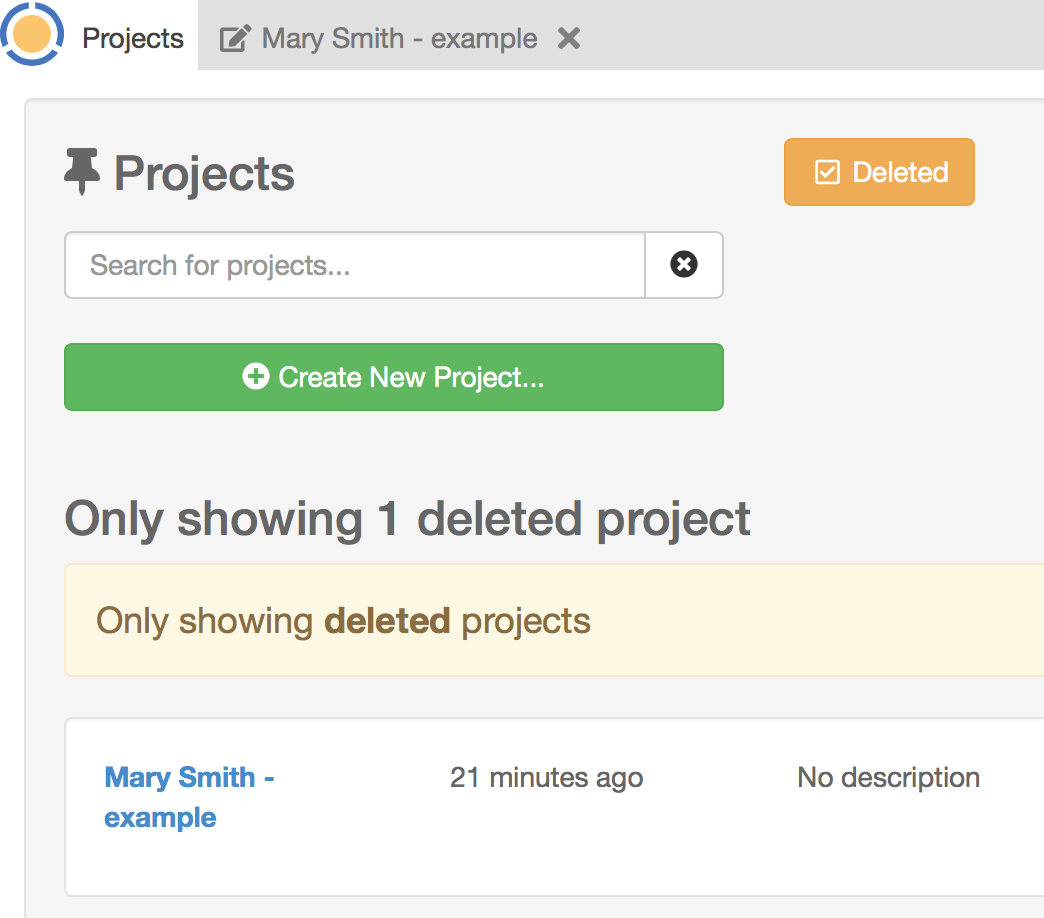The height and width of the screenshot is (918, 1044).
Task: Click the pushpin icon beside Projects heading
Action: click(82, 172)
